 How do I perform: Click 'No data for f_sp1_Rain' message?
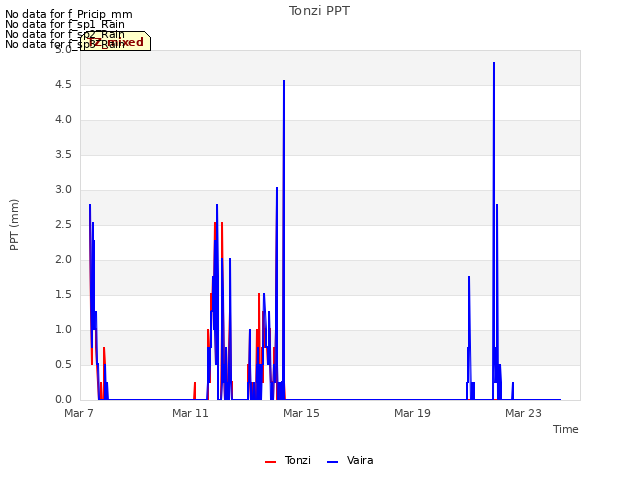click(65, 24)
